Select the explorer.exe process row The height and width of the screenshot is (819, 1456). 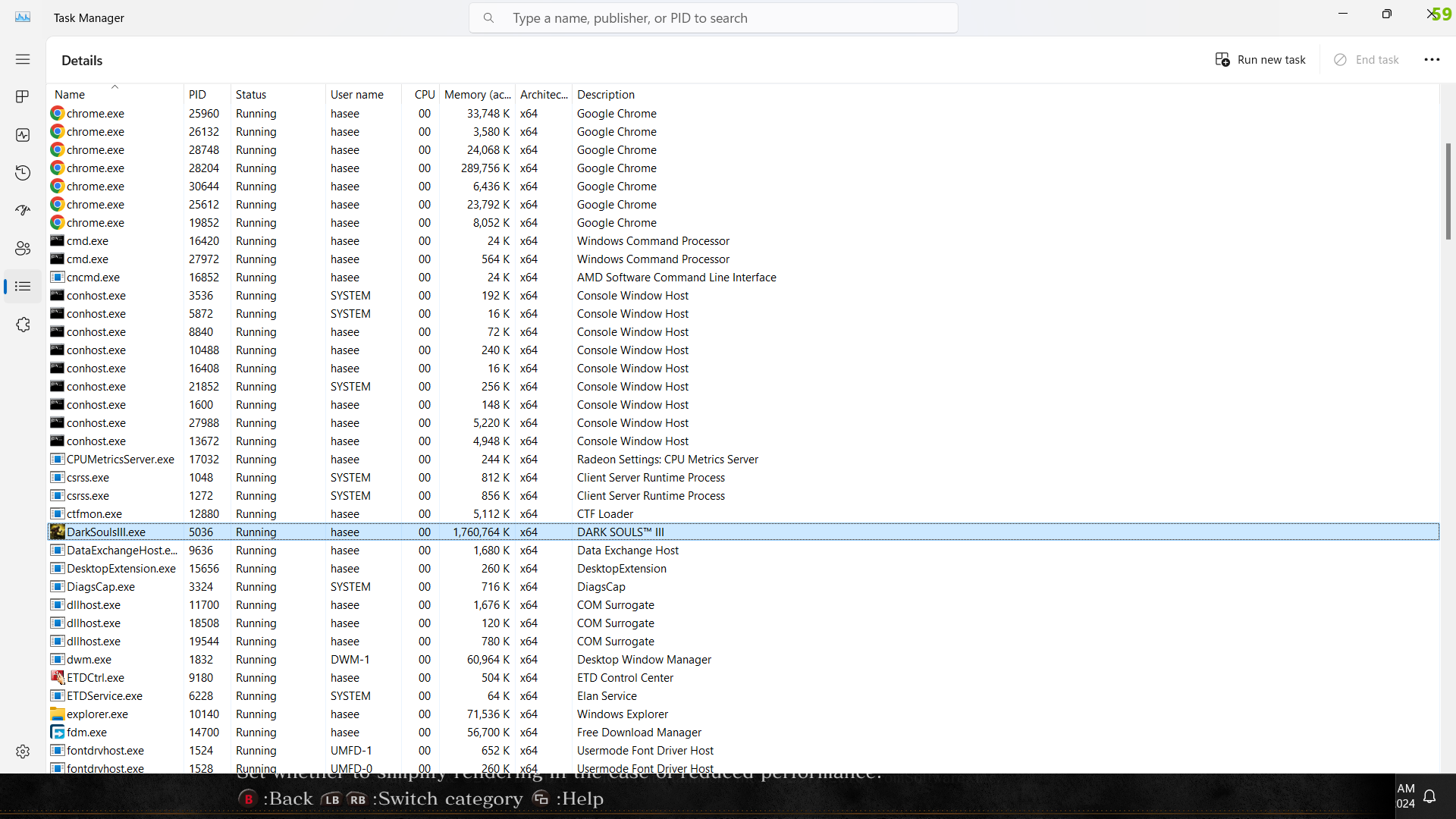[x=97, y=714]
